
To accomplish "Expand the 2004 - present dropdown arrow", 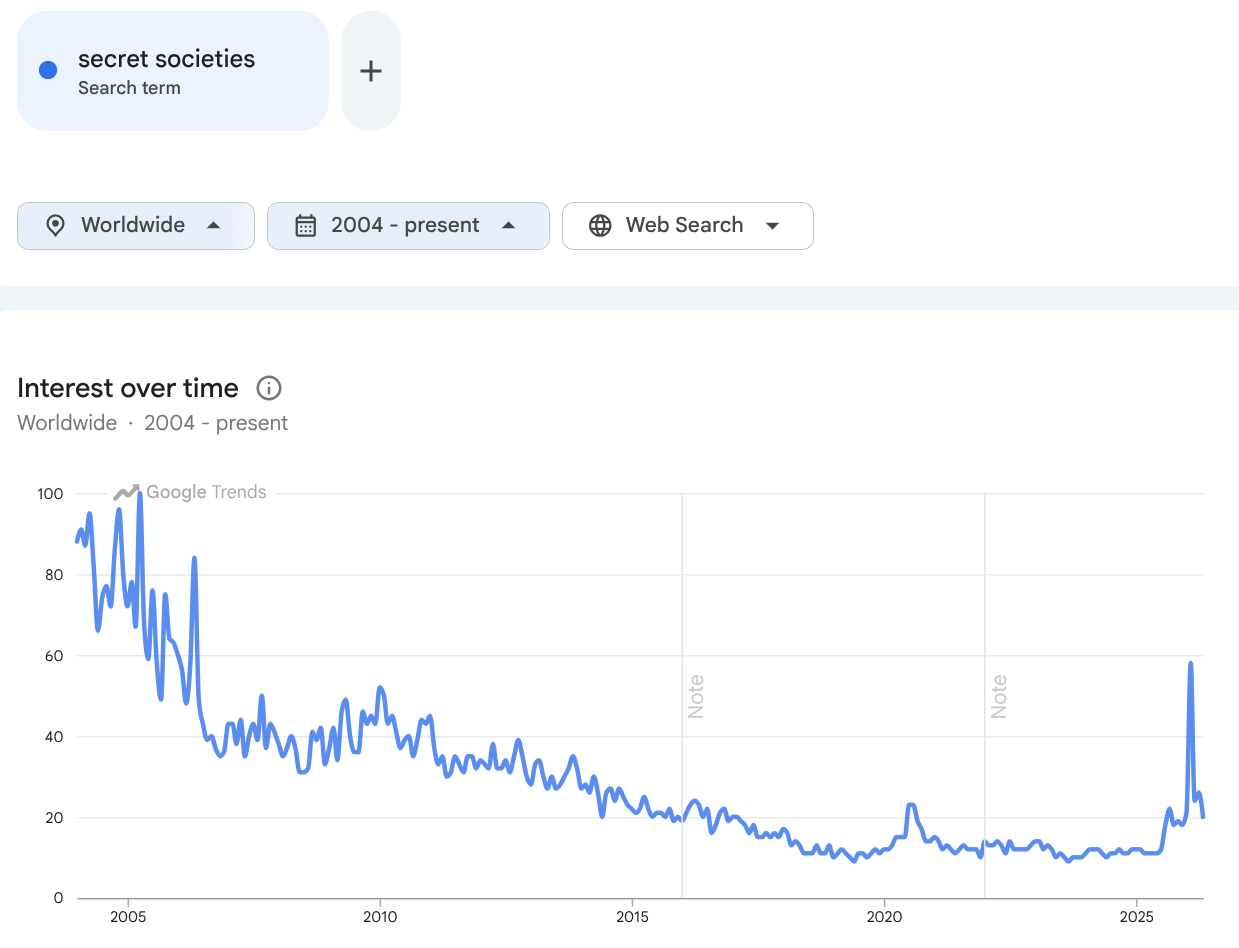I will coord(508,226).
